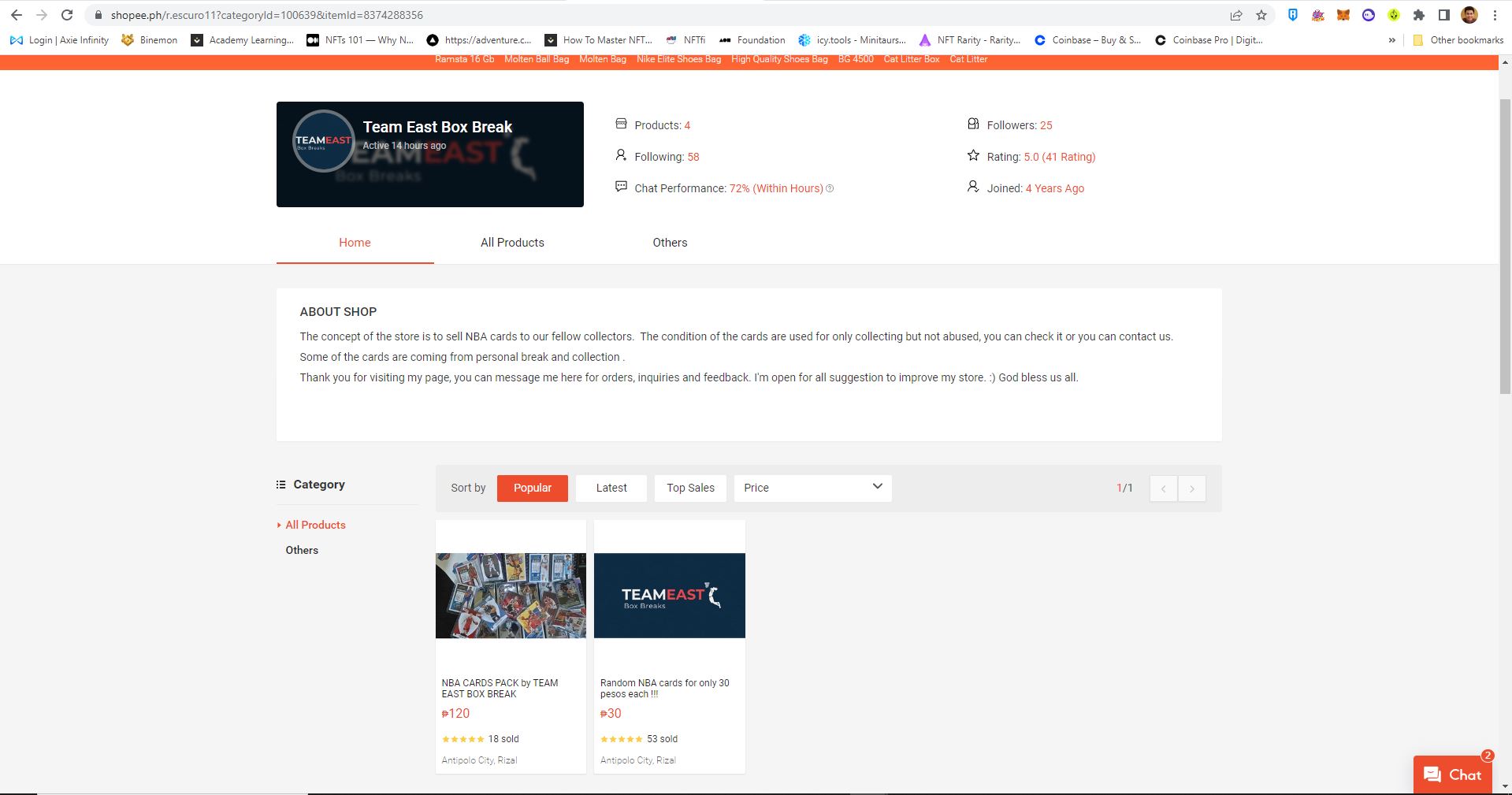The image size is (1512, 795).
Task: Click the Followers count 25
Action: click(1046, 125)
